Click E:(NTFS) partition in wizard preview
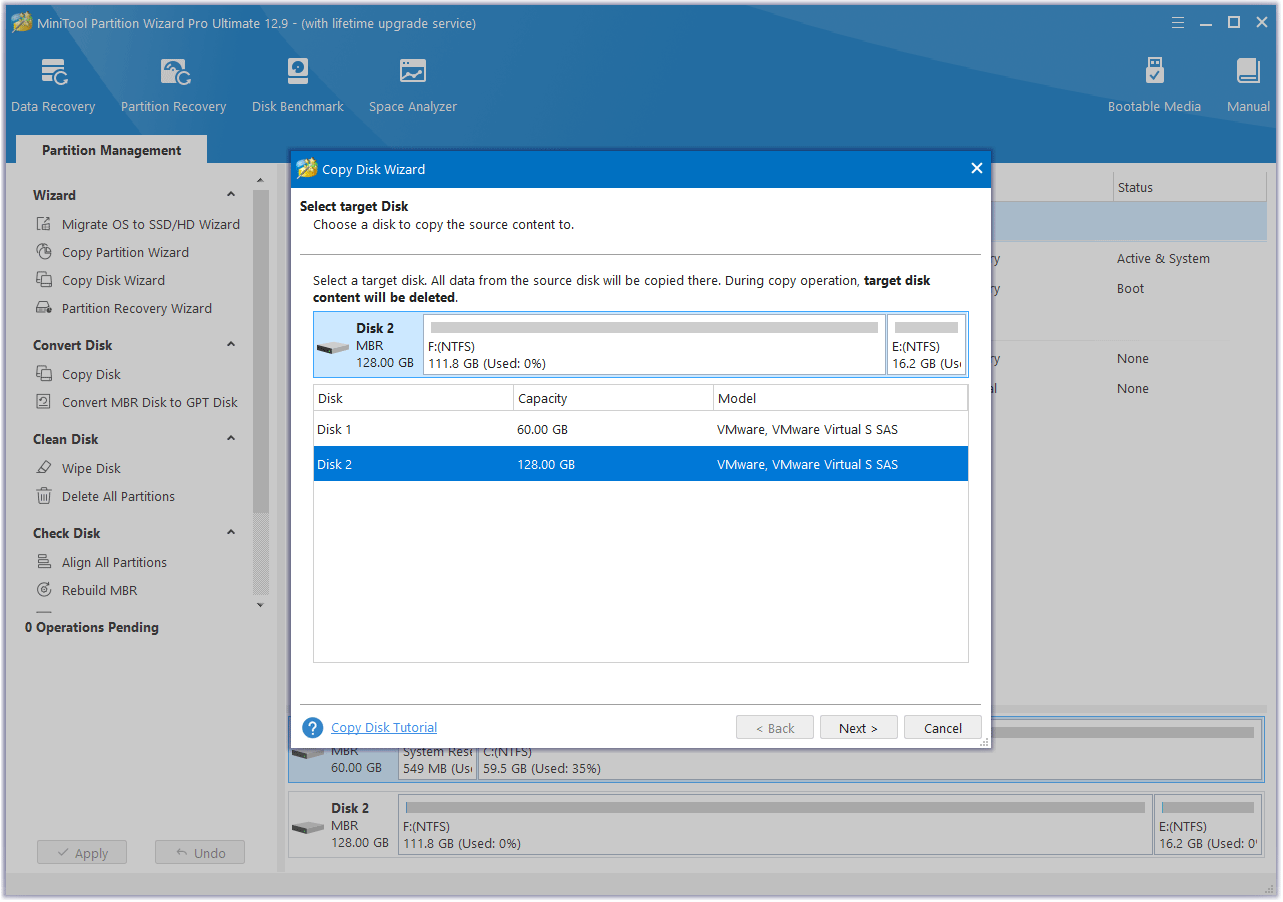Viewport: 1283px width, 902px height. click(926, 345)
